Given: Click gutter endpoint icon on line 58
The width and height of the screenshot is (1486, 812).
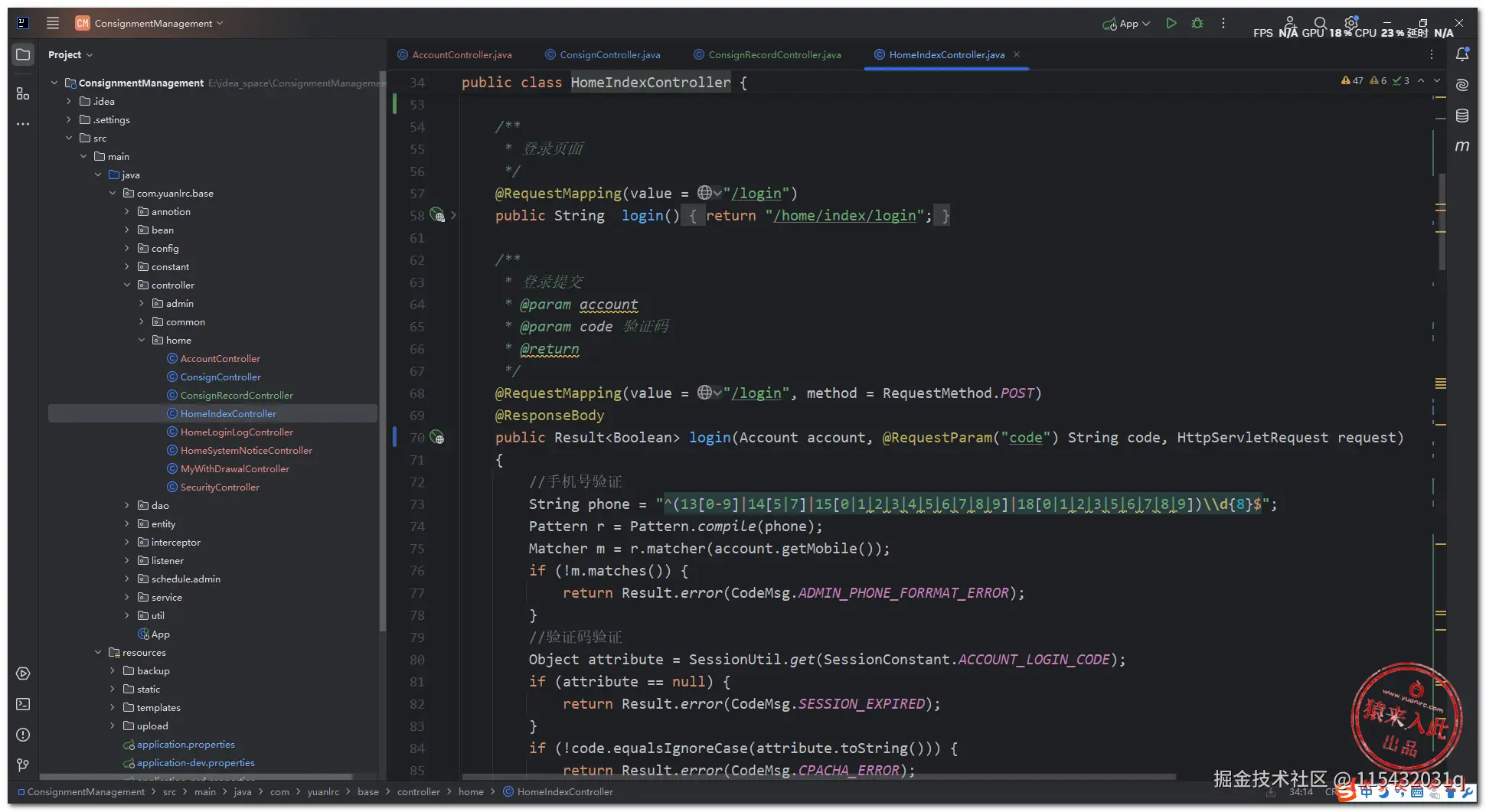Looking at the screenshot, I should click(x=437, y=216).
